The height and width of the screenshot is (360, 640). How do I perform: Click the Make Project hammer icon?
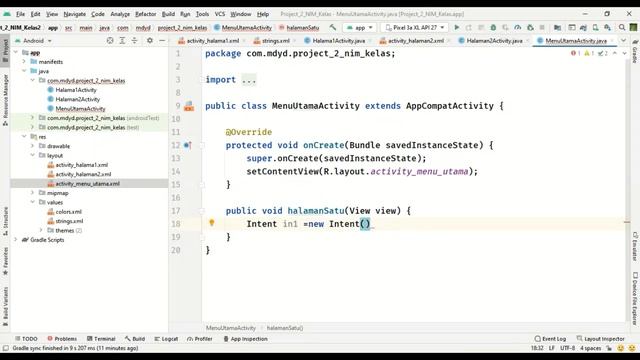(x=333, y=28)
